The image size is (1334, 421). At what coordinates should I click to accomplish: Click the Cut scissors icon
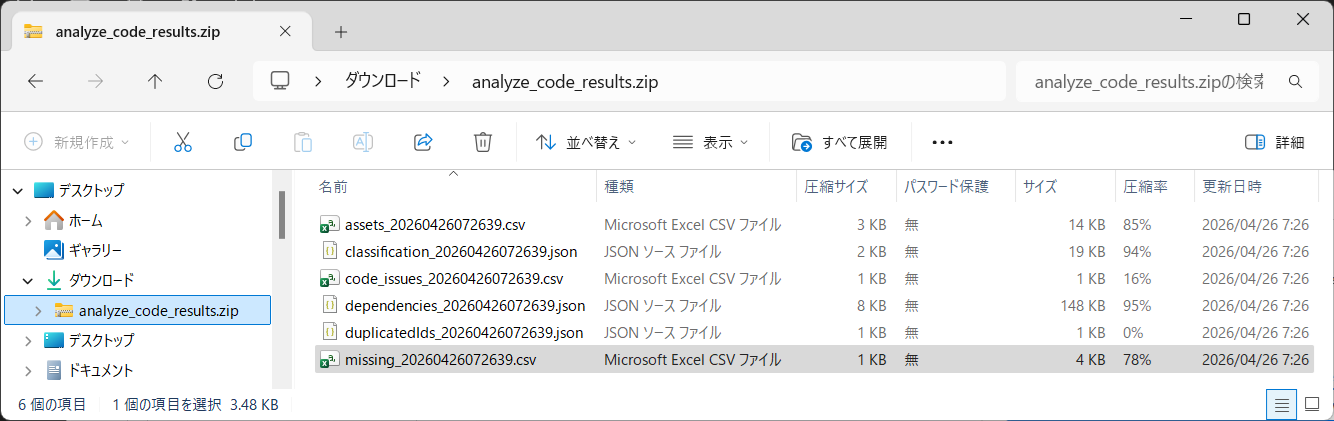pyautogui.click(x=182, y=142)
